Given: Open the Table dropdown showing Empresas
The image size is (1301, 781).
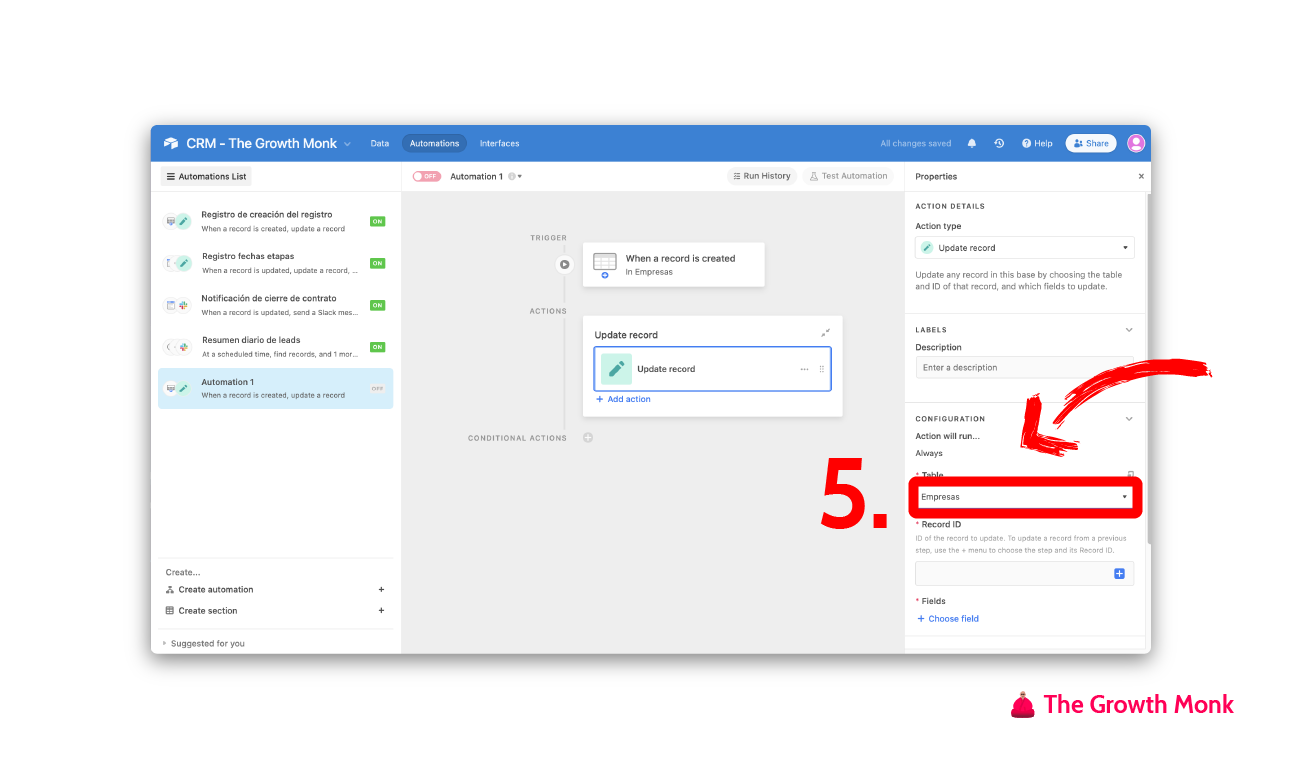Looking at the screenshot, I should (1025, 497).
